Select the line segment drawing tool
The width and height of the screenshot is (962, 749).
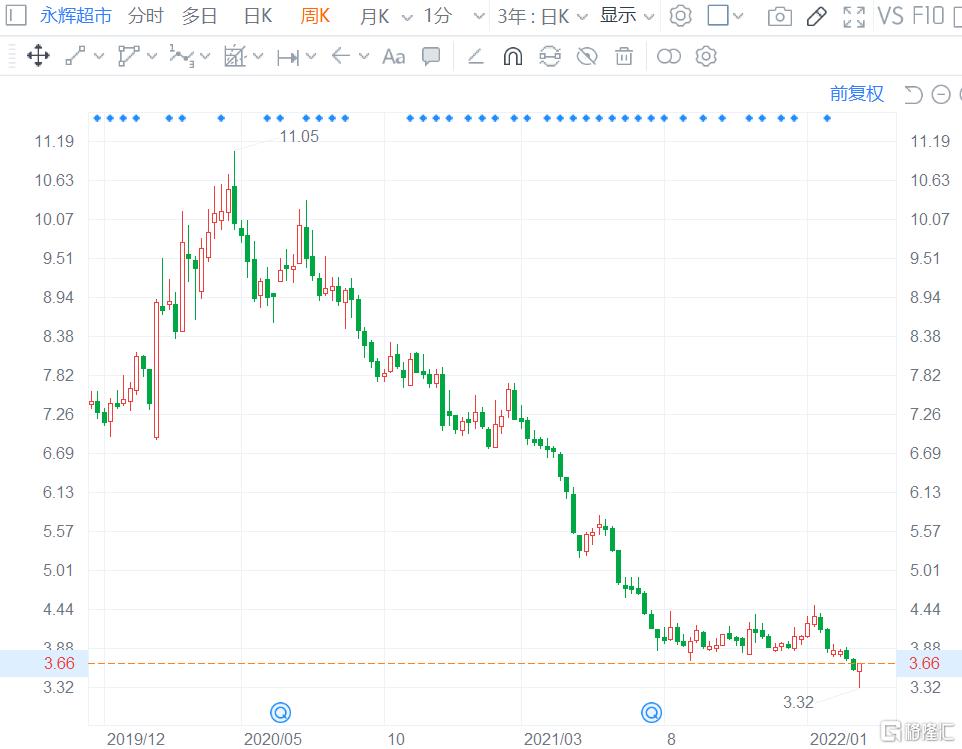[x=75, y=56]
